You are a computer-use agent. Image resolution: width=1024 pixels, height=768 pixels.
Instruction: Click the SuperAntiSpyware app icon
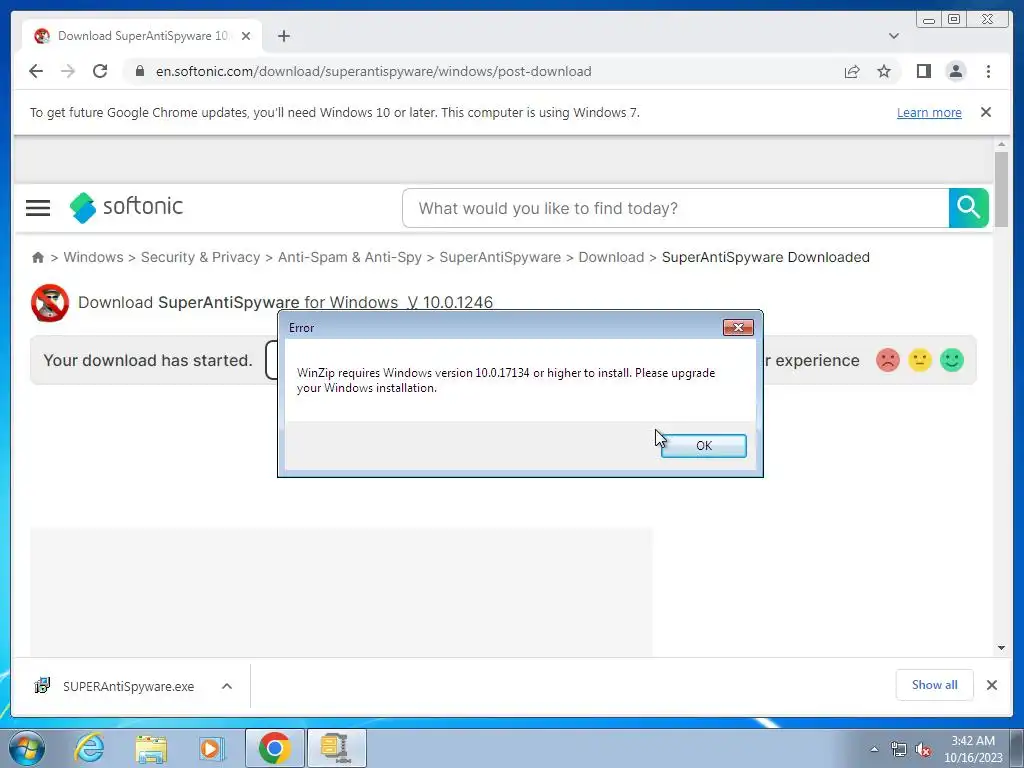click(x=50, y=303)
